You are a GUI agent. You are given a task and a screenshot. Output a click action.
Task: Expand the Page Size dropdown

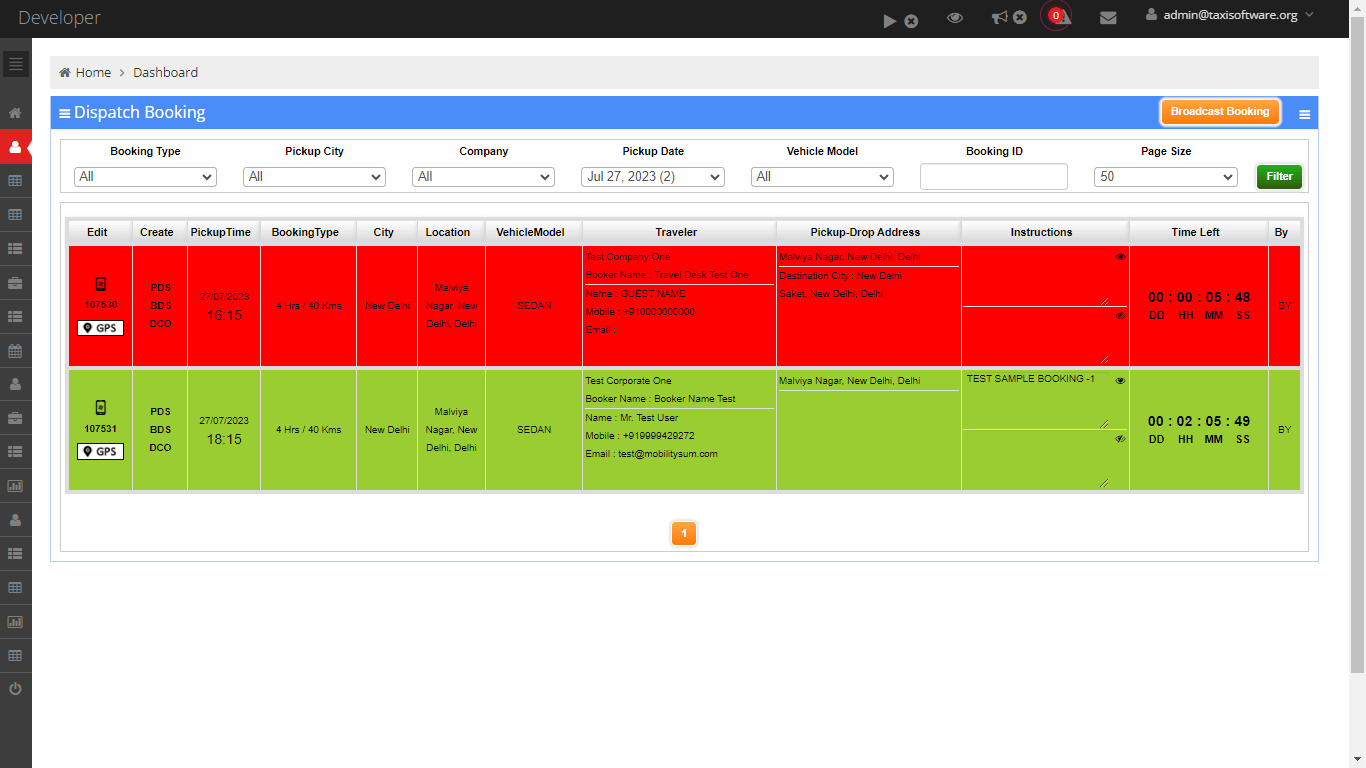point(1165,177)
